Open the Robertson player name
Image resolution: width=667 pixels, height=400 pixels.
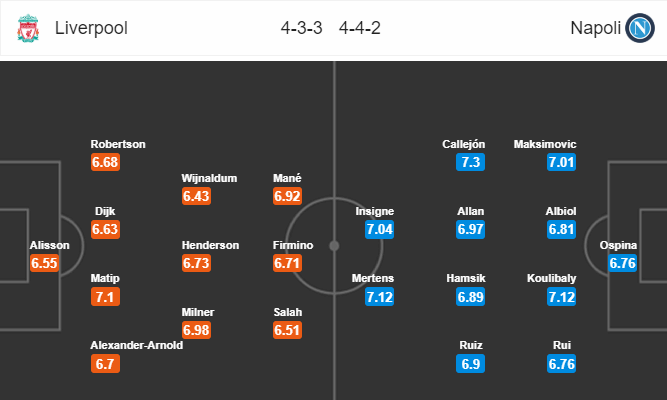tap(118, 144)
